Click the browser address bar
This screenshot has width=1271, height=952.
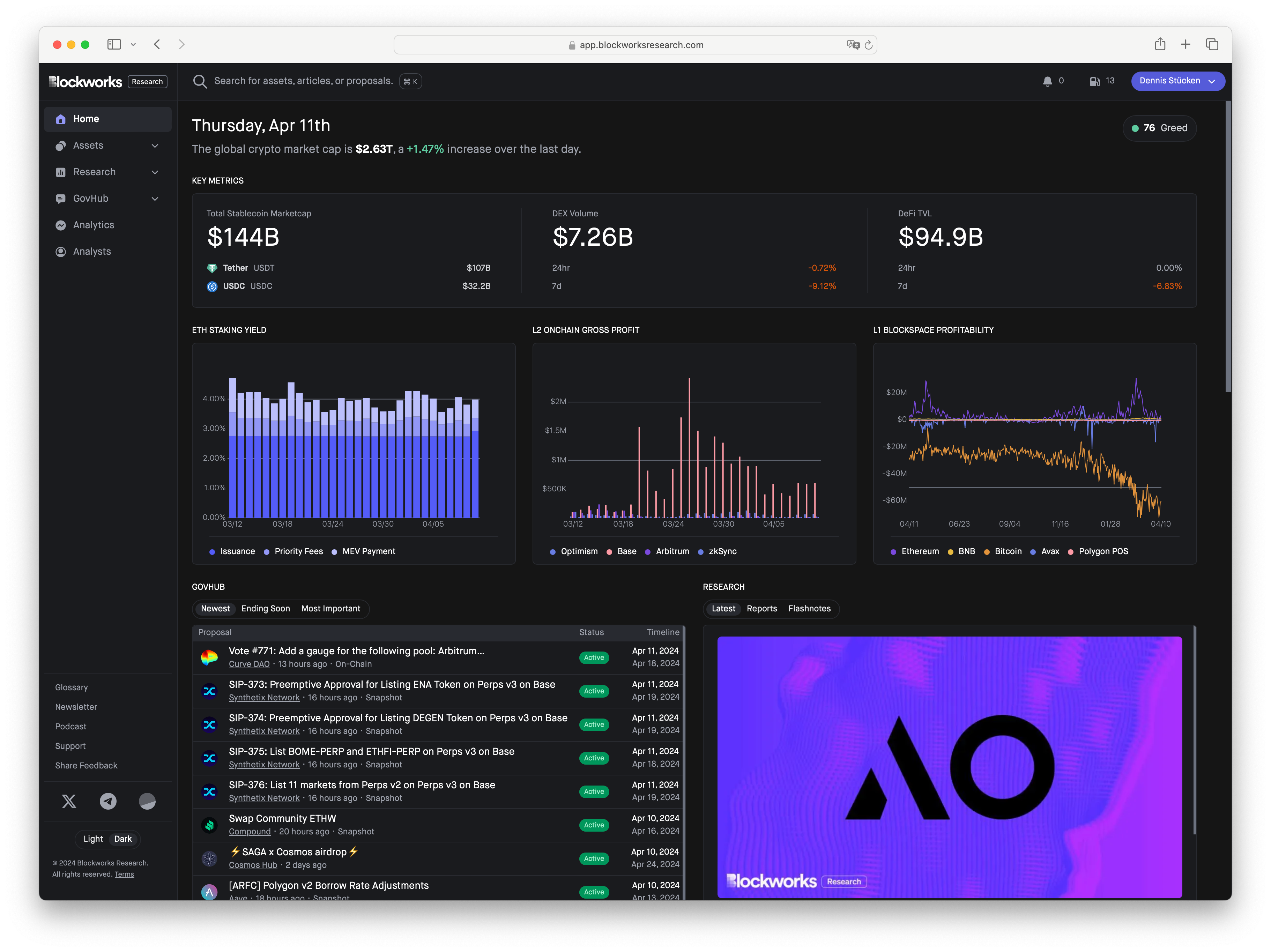(635, 45)
